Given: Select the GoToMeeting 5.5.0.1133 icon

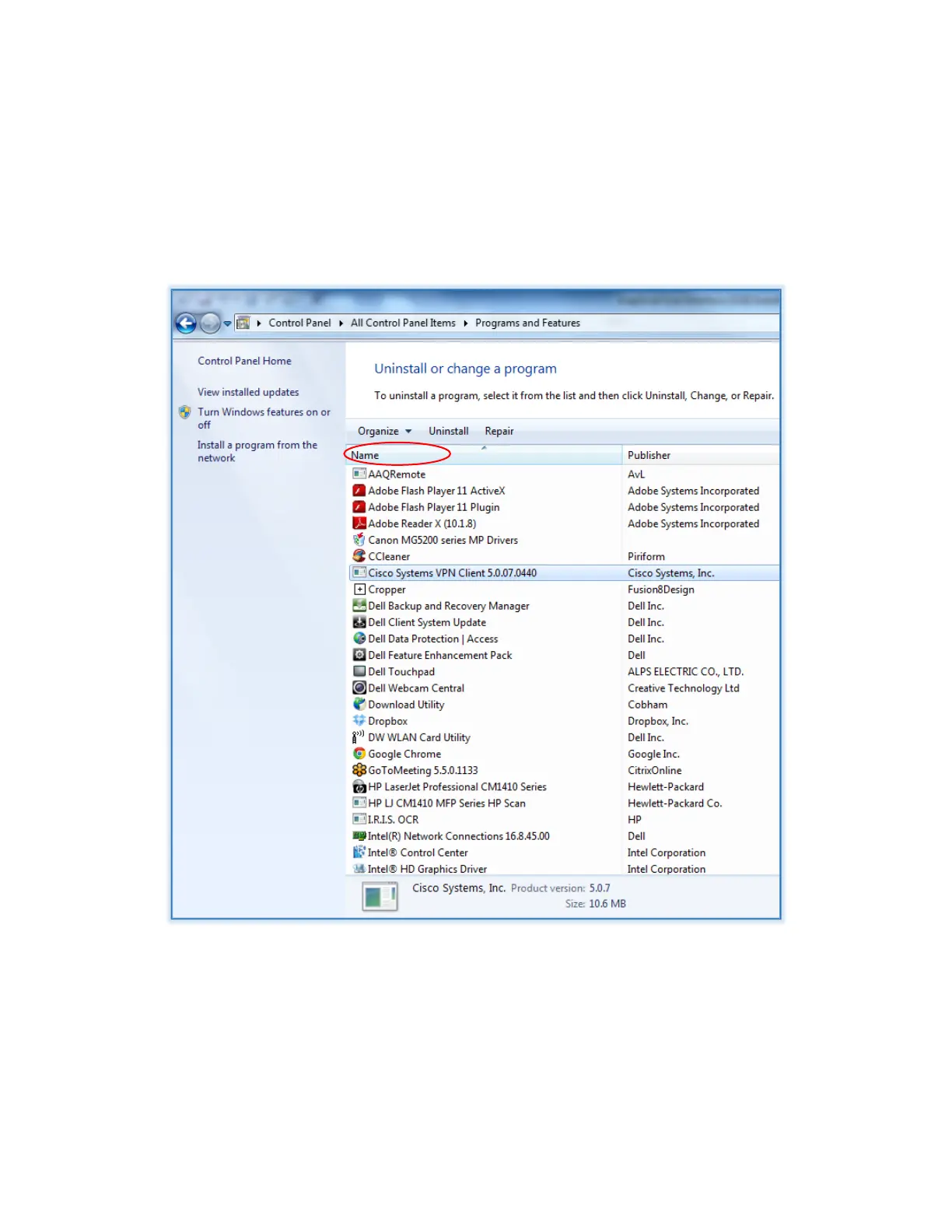Looking at the screenshot, I should click(x=359, y=770).
